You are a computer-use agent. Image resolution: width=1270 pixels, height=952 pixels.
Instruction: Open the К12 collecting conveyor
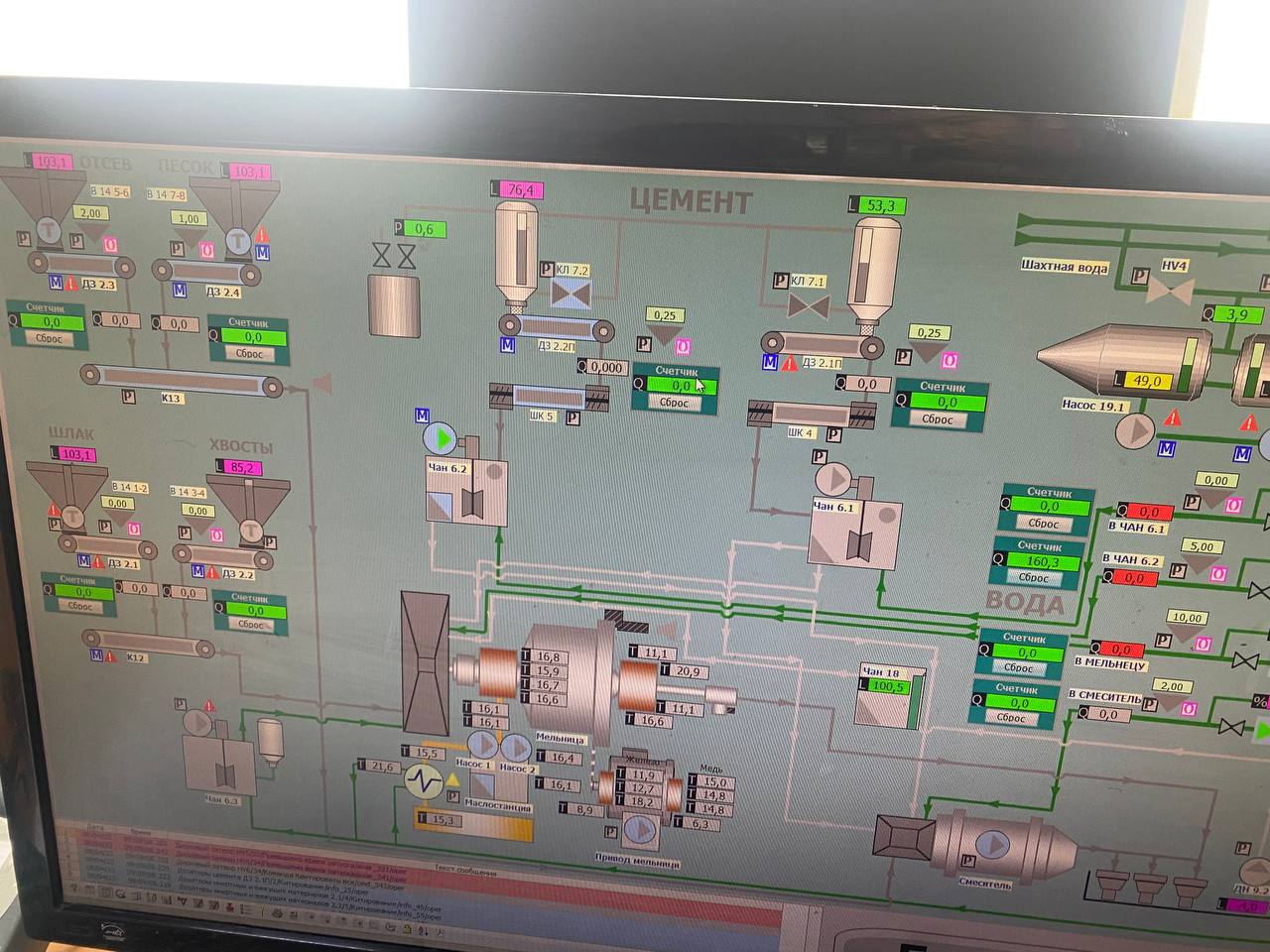(x=149, y=642)
